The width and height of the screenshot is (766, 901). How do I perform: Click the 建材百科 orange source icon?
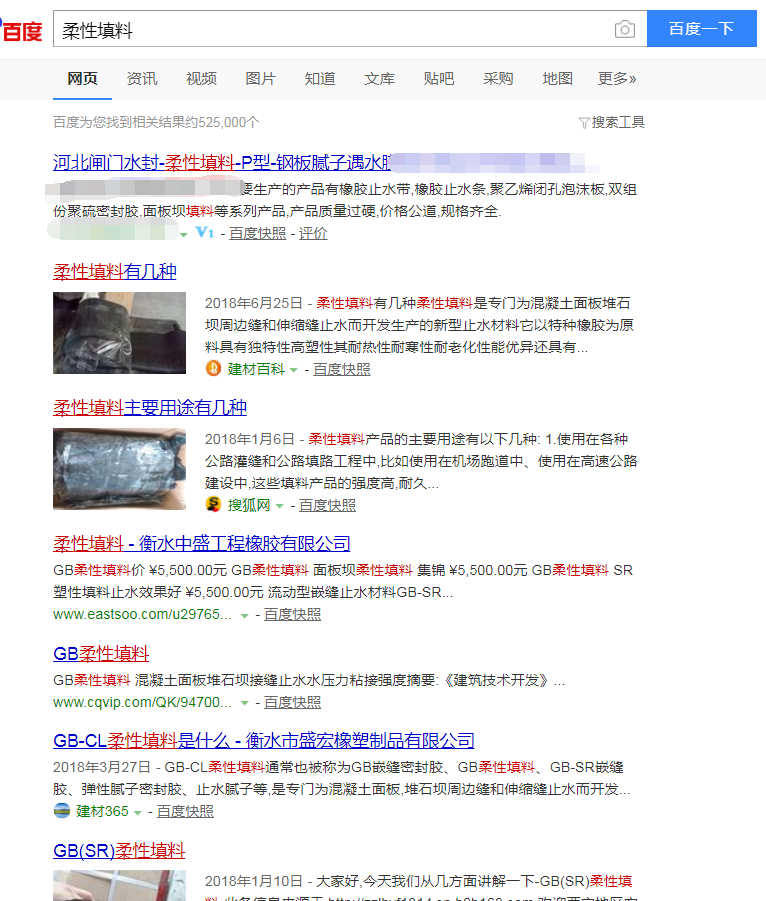coord(213,368)
